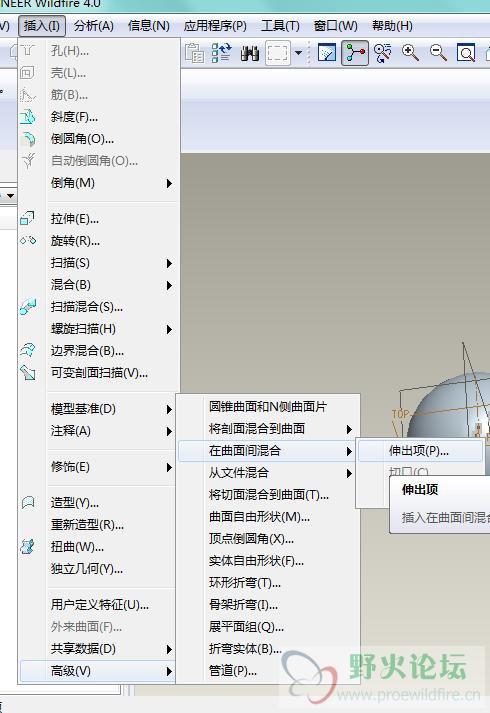Expand 将剖面混合到曲面 submenu
The width and height of the screenshot is (490, 713).
(268, 429)
